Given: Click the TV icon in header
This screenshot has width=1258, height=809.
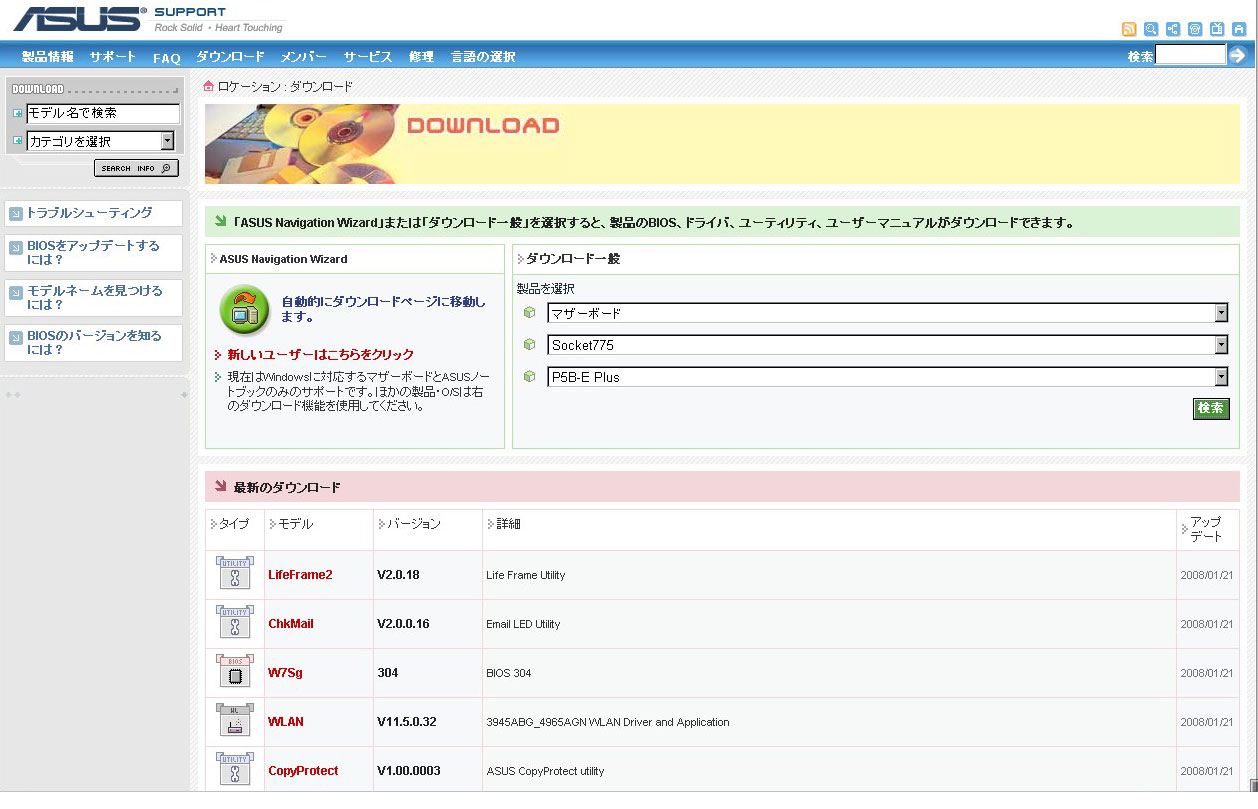Looking at the screenshot, I should click(1217, 29).
